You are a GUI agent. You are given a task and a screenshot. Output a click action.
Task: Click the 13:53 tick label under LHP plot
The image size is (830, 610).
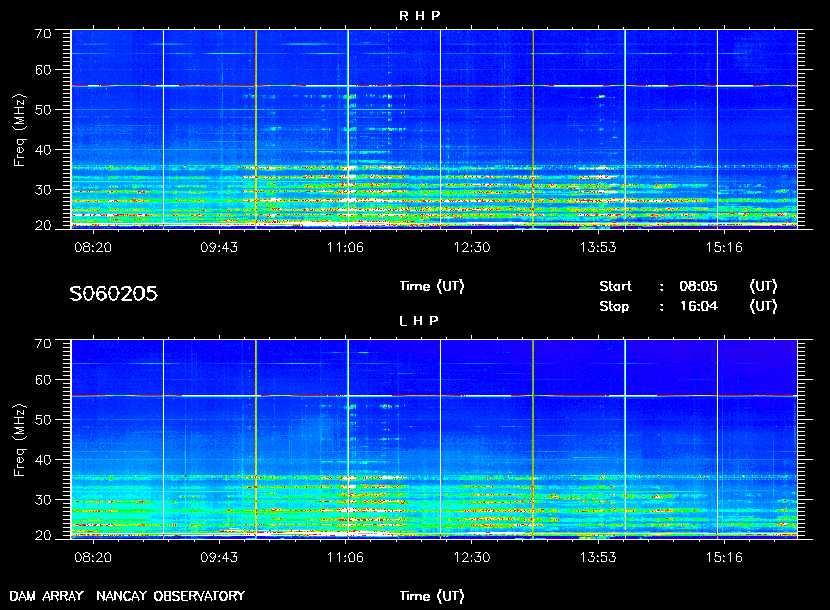598,558
